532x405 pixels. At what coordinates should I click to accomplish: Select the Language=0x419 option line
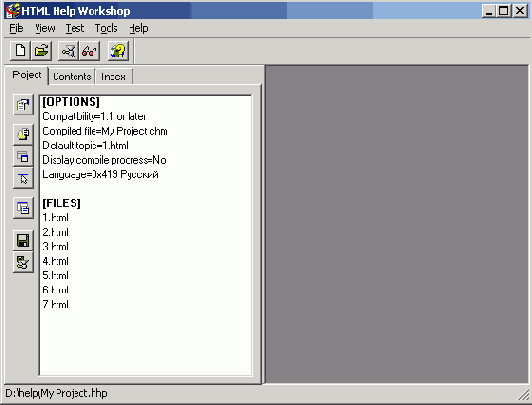100,174
